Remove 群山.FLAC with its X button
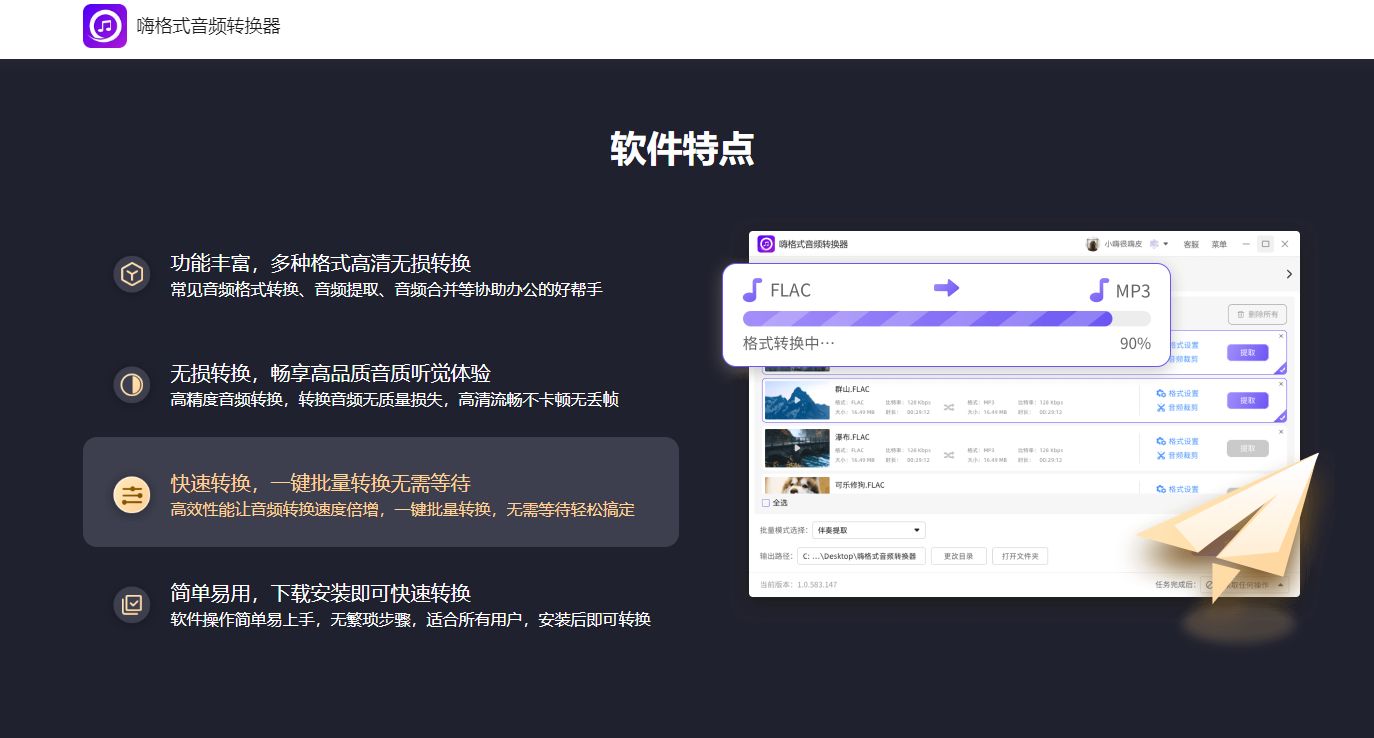 1281,384
